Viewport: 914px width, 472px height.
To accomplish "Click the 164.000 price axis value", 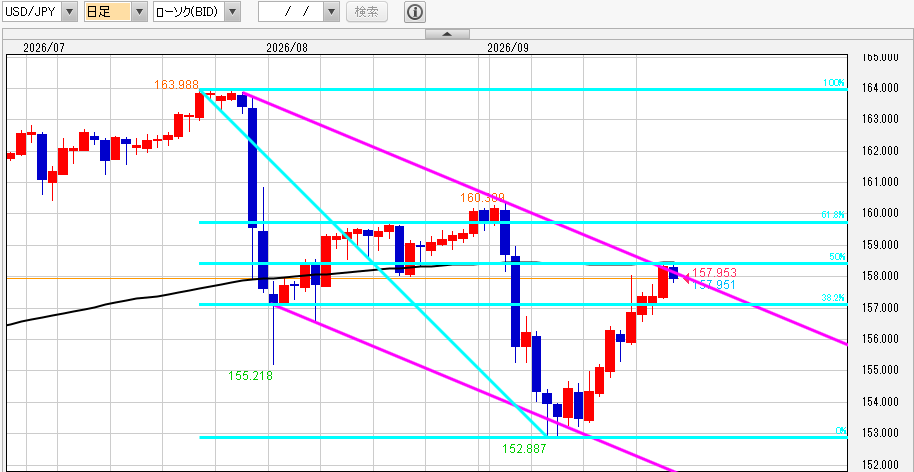I will point(881,89).
